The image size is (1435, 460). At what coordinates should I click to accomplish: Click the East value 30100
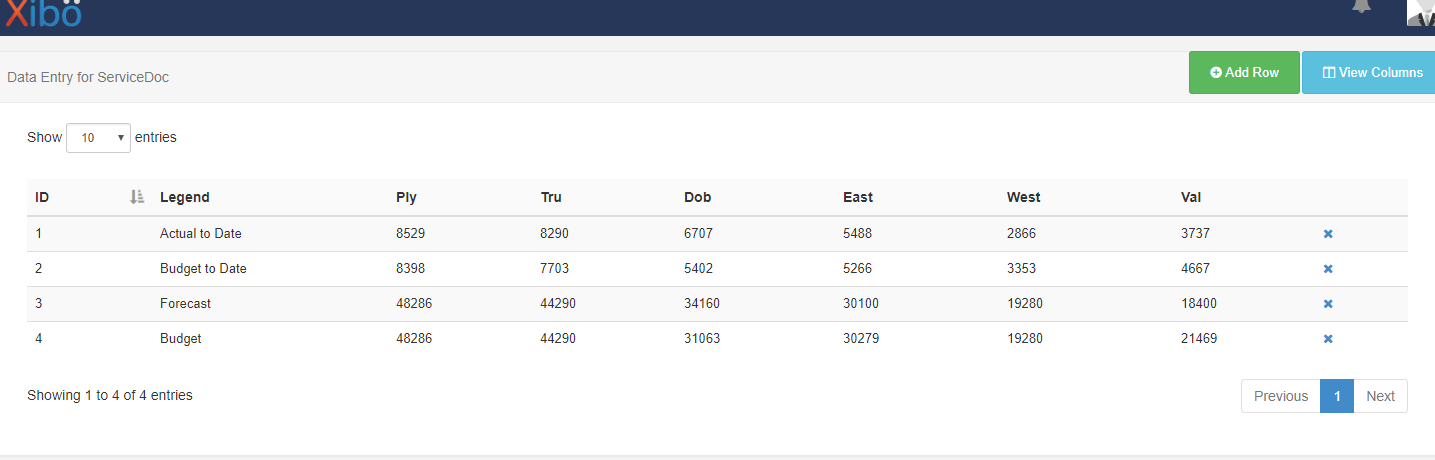click(861, 304)
